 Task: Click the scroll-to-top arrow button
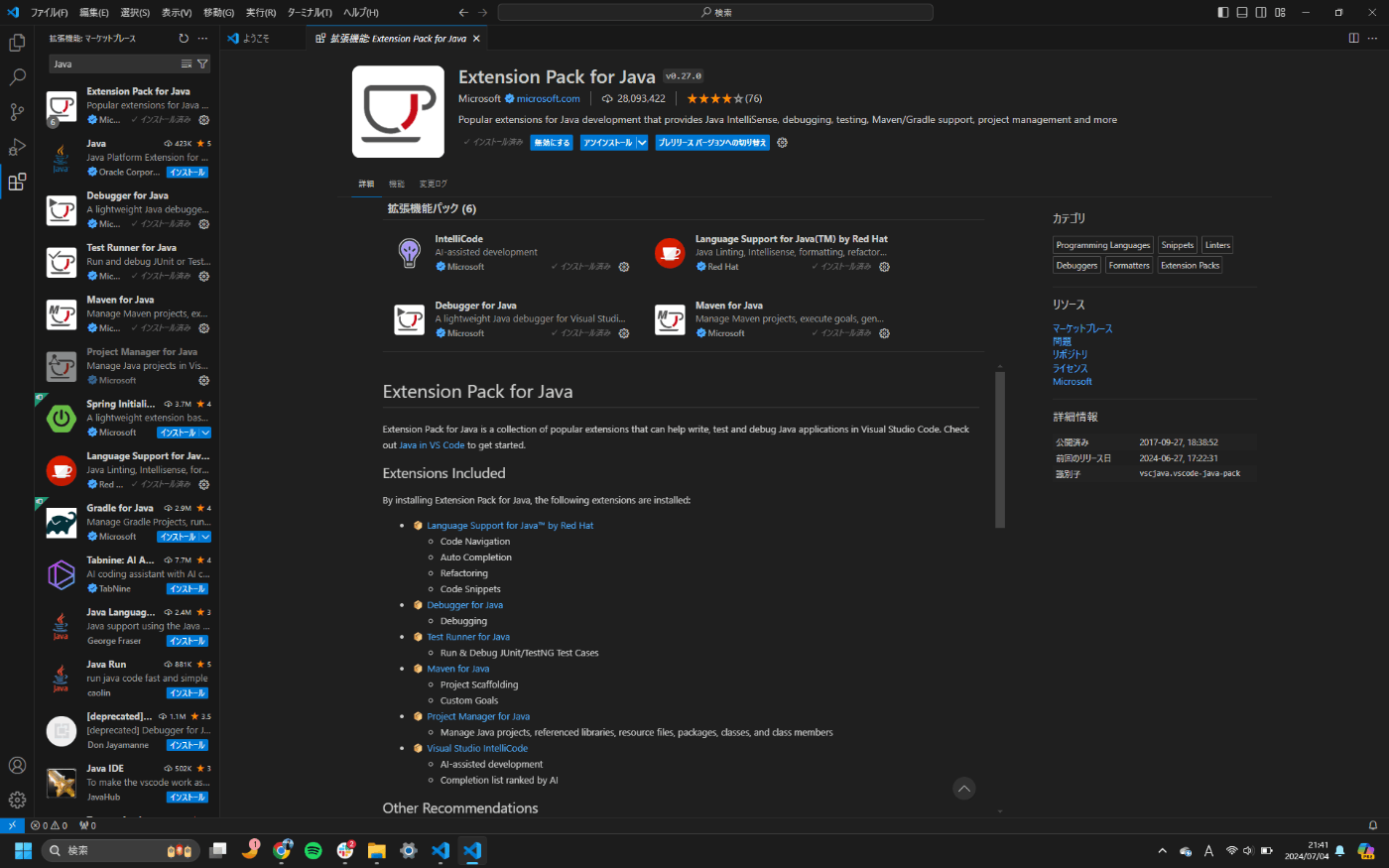click(964, 789)
